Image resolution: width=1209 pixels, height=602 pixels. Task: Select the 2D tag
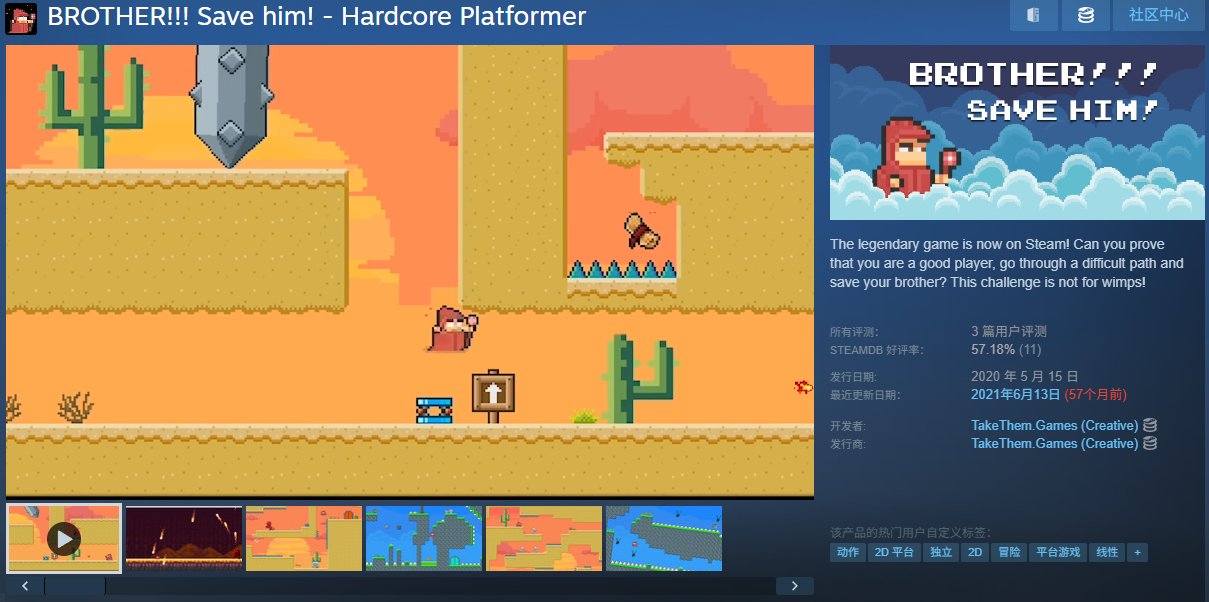tap(974, 552)
